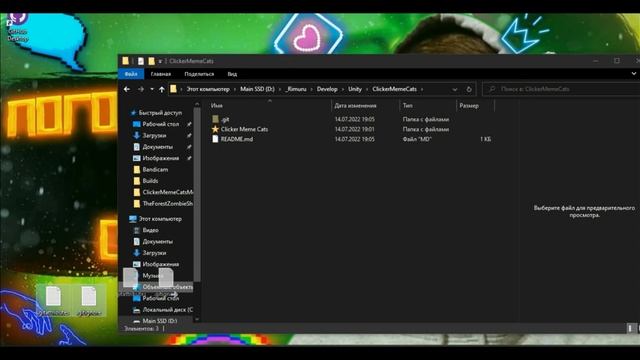Open Main SSD (D:) in the sidebar
This screenshot has width=640, height=360.
click(160, 321)
